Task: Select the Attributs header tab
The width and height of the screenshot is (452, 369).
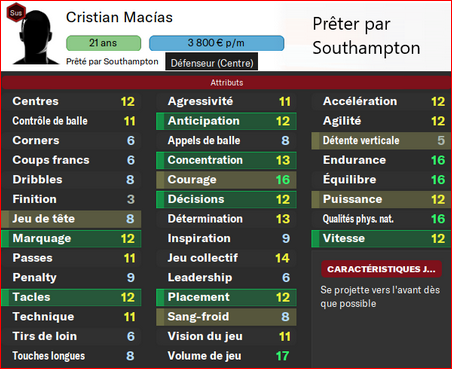Action: pos(226,82)
